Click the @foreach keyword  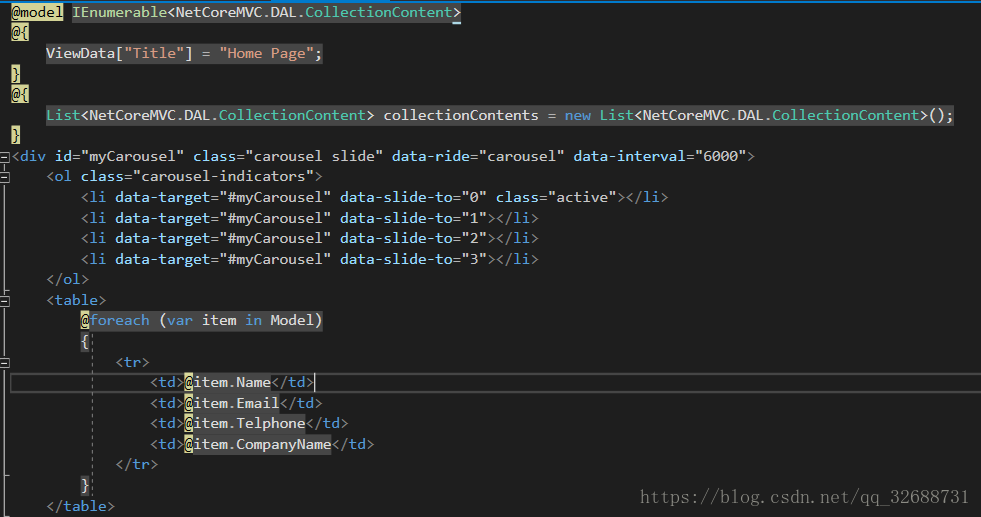click(x=115, y=320)
